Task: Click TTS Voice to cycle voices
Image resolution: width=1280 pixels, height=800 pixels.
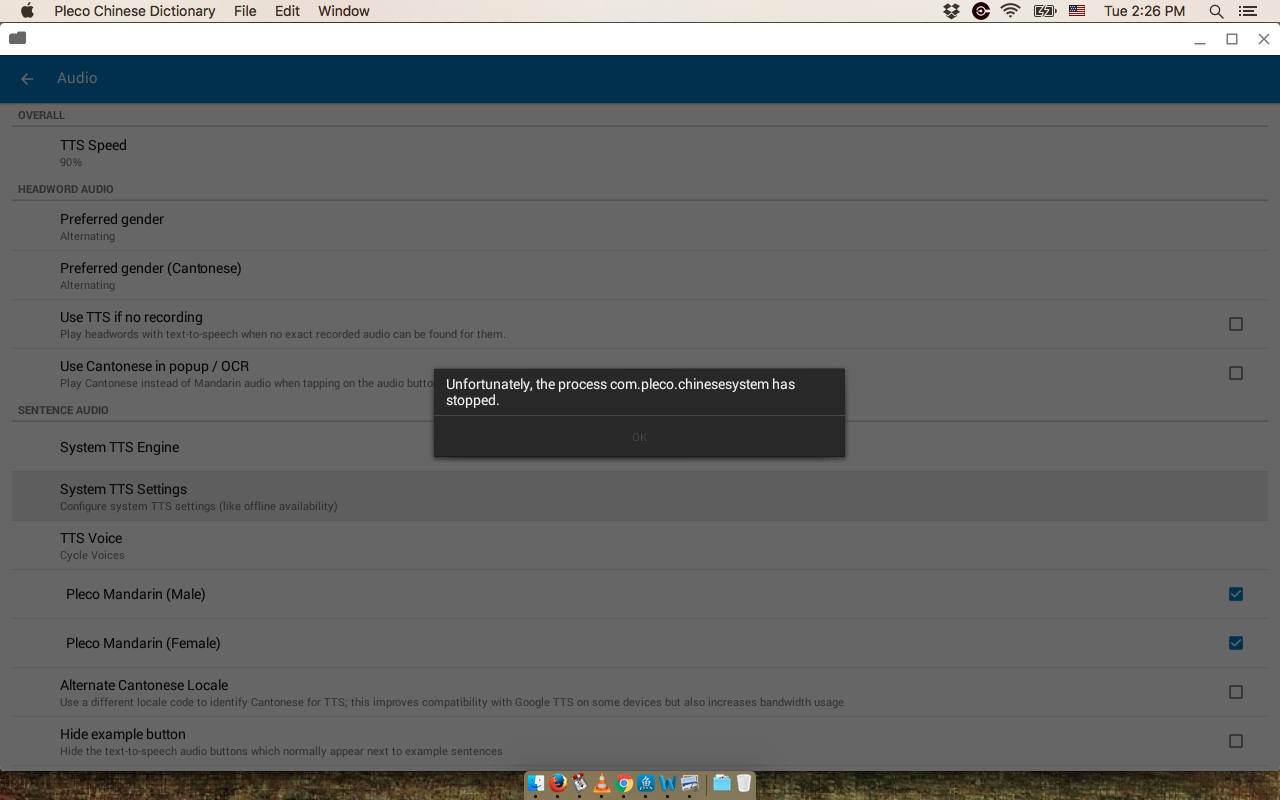Action: click(640, 545)
